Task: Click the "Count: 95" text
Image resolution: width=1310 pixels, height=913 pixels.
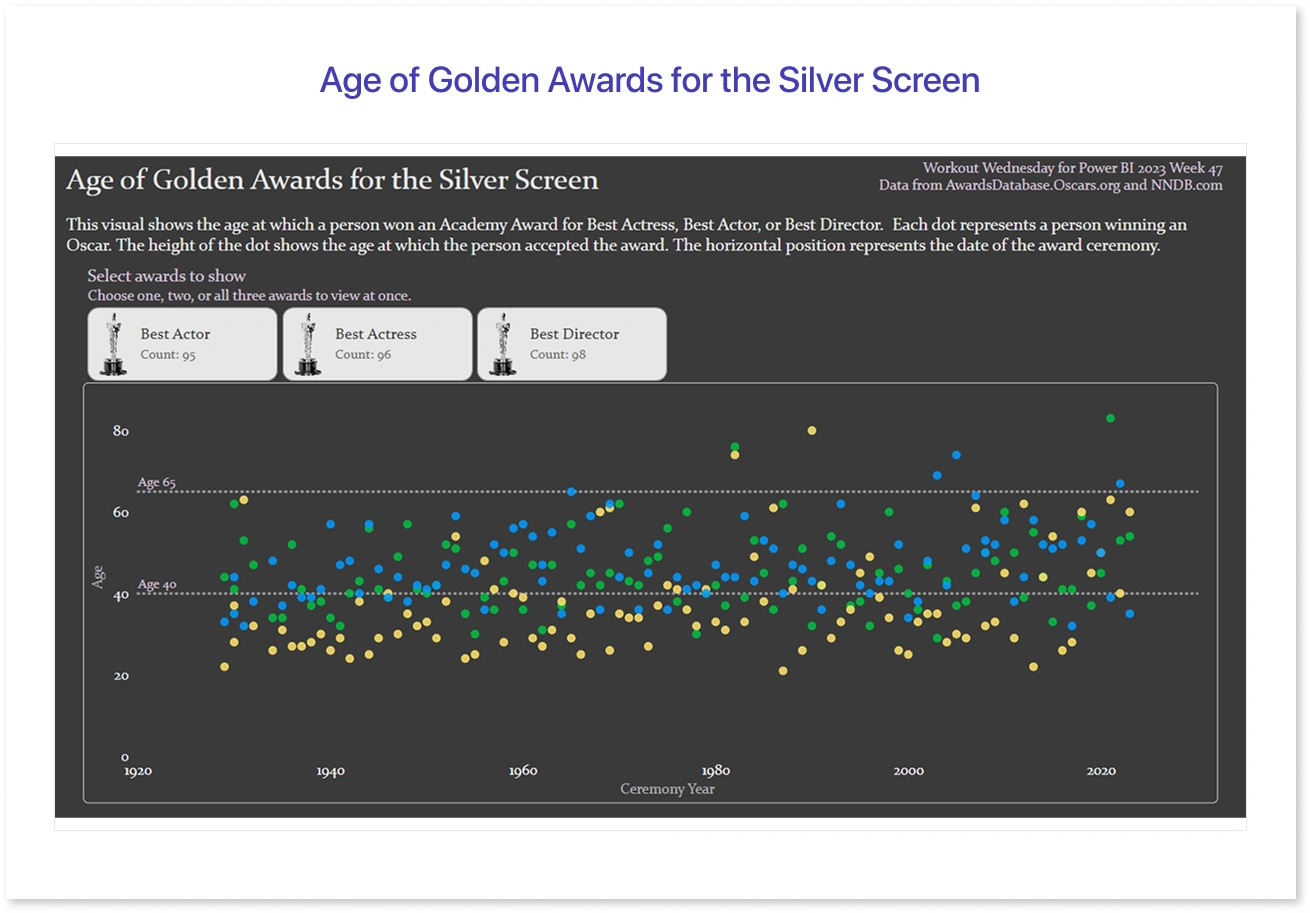Action: click(168, 355)
